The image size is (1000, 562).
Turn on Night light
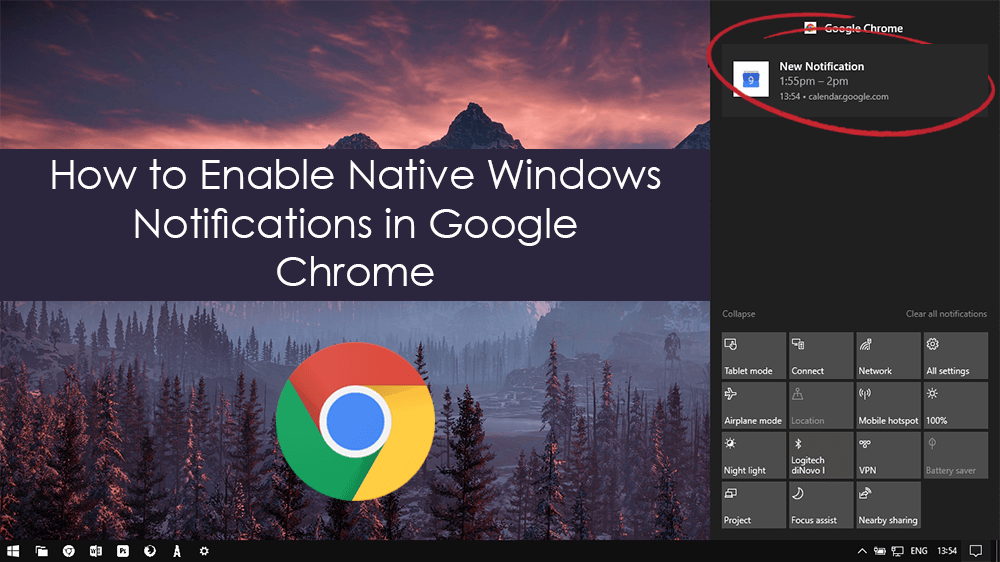754,455
